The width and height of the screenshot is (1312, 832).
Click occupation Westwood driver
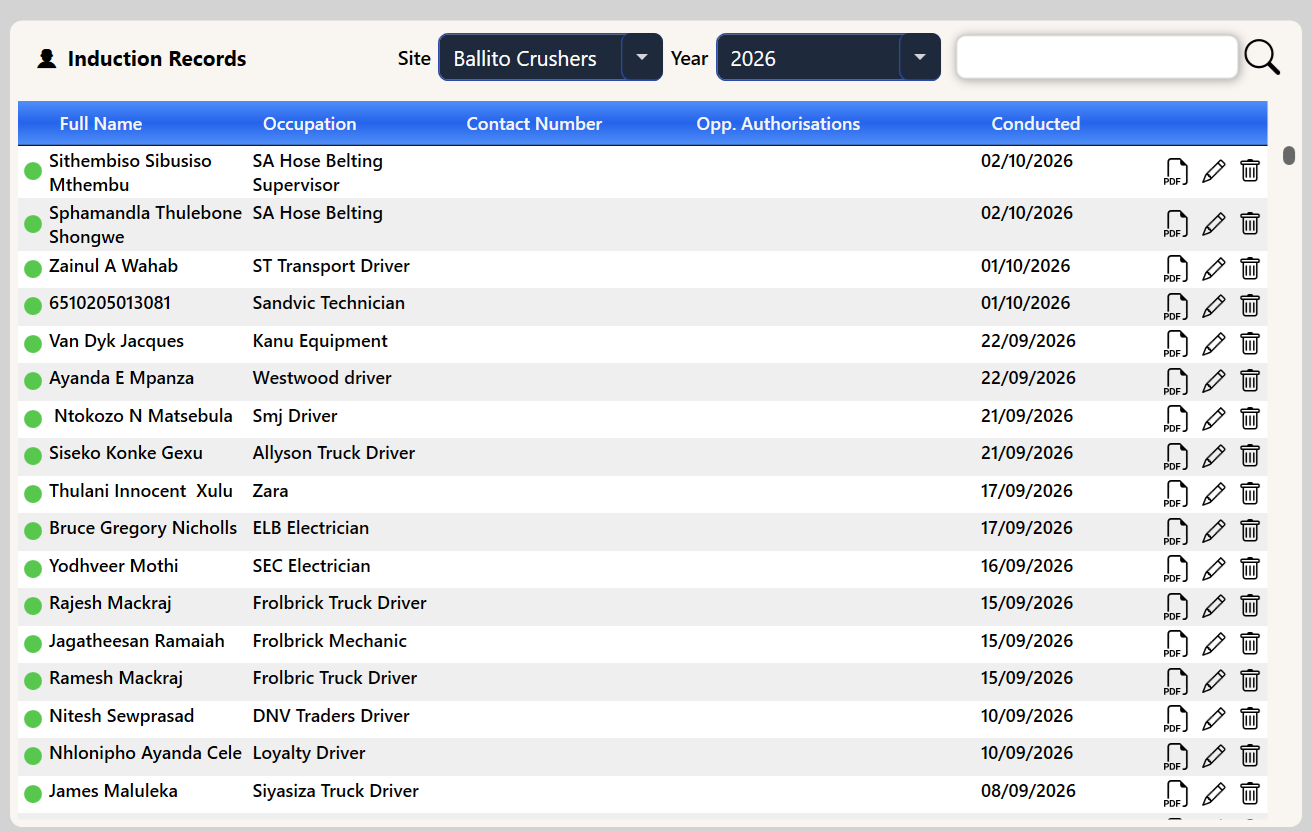click(x=322, y=378)
